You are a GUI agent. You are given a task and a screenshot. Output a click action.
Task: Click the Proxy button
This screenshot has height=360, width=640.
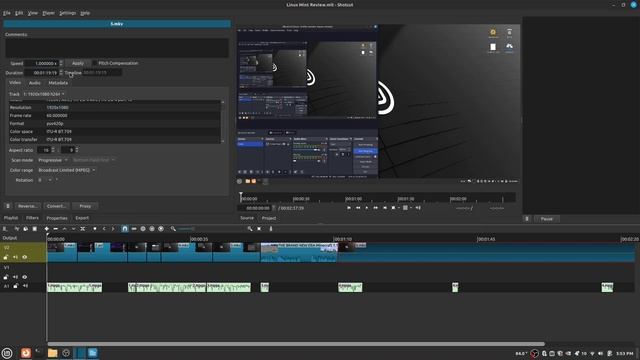pyautogui.click(x=85, y=206)
